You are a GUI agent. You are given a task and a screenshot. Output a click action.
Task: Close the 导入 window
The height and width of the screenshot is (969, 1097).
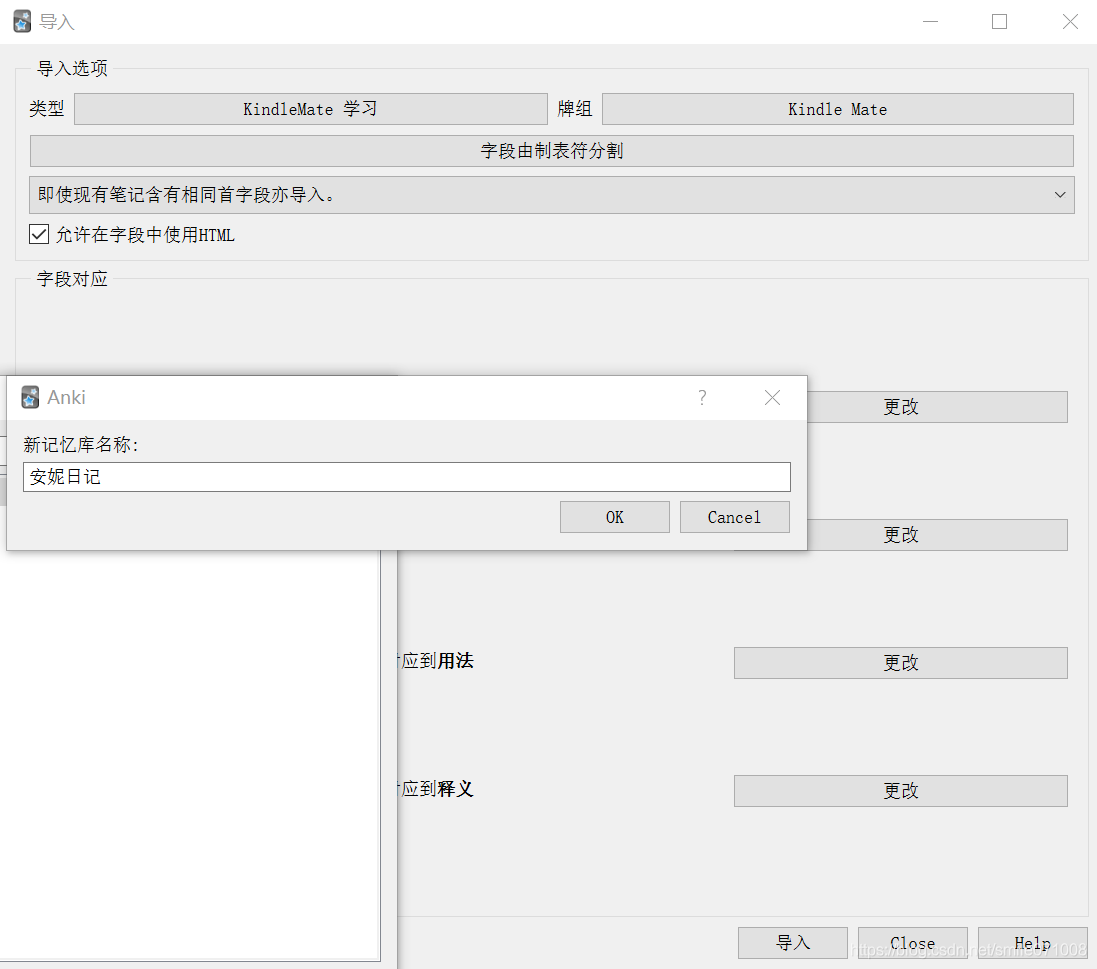(x=1070, y=22)
